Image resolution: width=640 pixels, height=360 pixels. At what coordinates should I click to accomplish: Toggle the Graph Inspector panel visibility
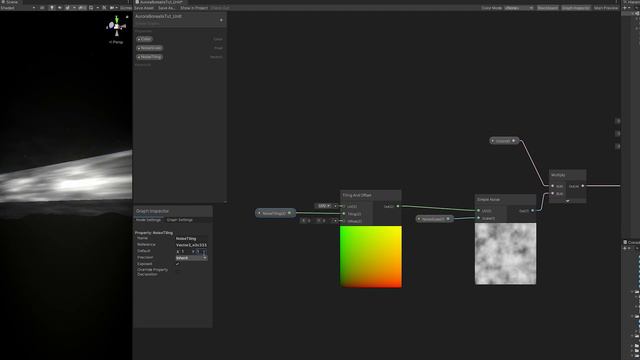[x=576, y=8]
